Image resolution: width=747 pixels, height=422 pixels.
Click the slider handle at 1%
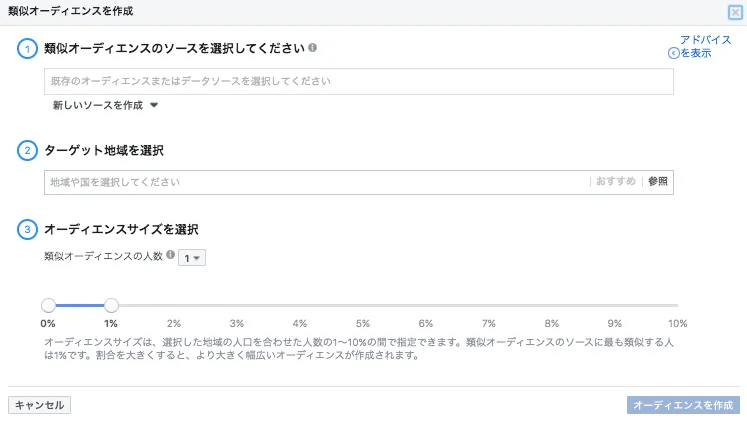[111, 305]
